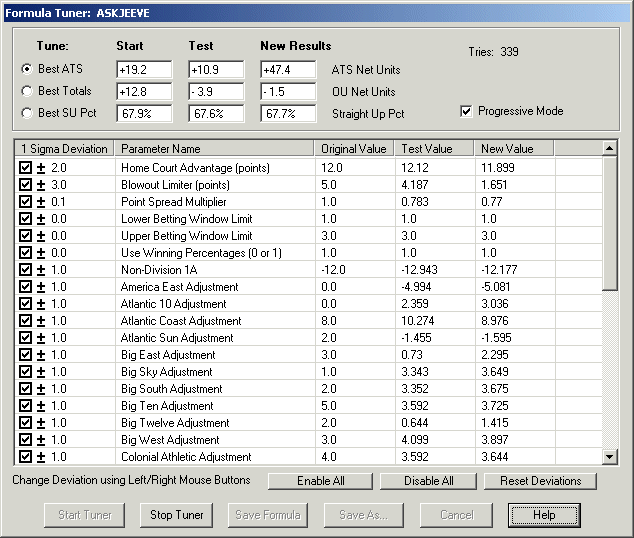Click the Reset Deviations button
The width and height of the screenshot is (634, 538).
coord(540,481)
